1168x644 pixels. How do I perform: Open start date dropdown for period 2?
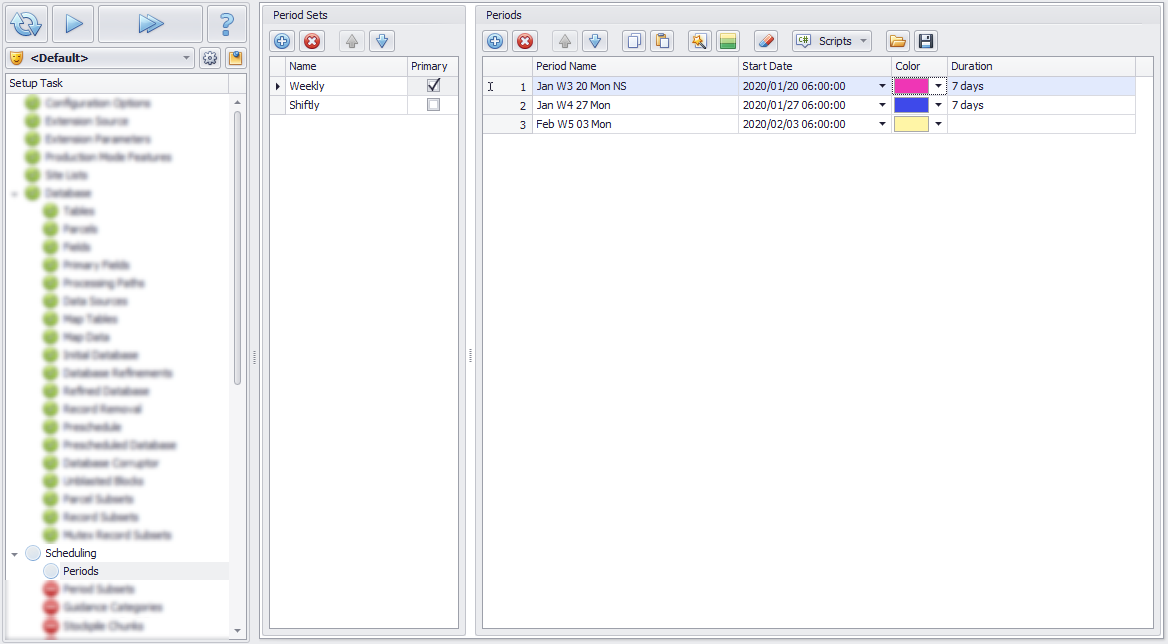(x=883, y=105)
